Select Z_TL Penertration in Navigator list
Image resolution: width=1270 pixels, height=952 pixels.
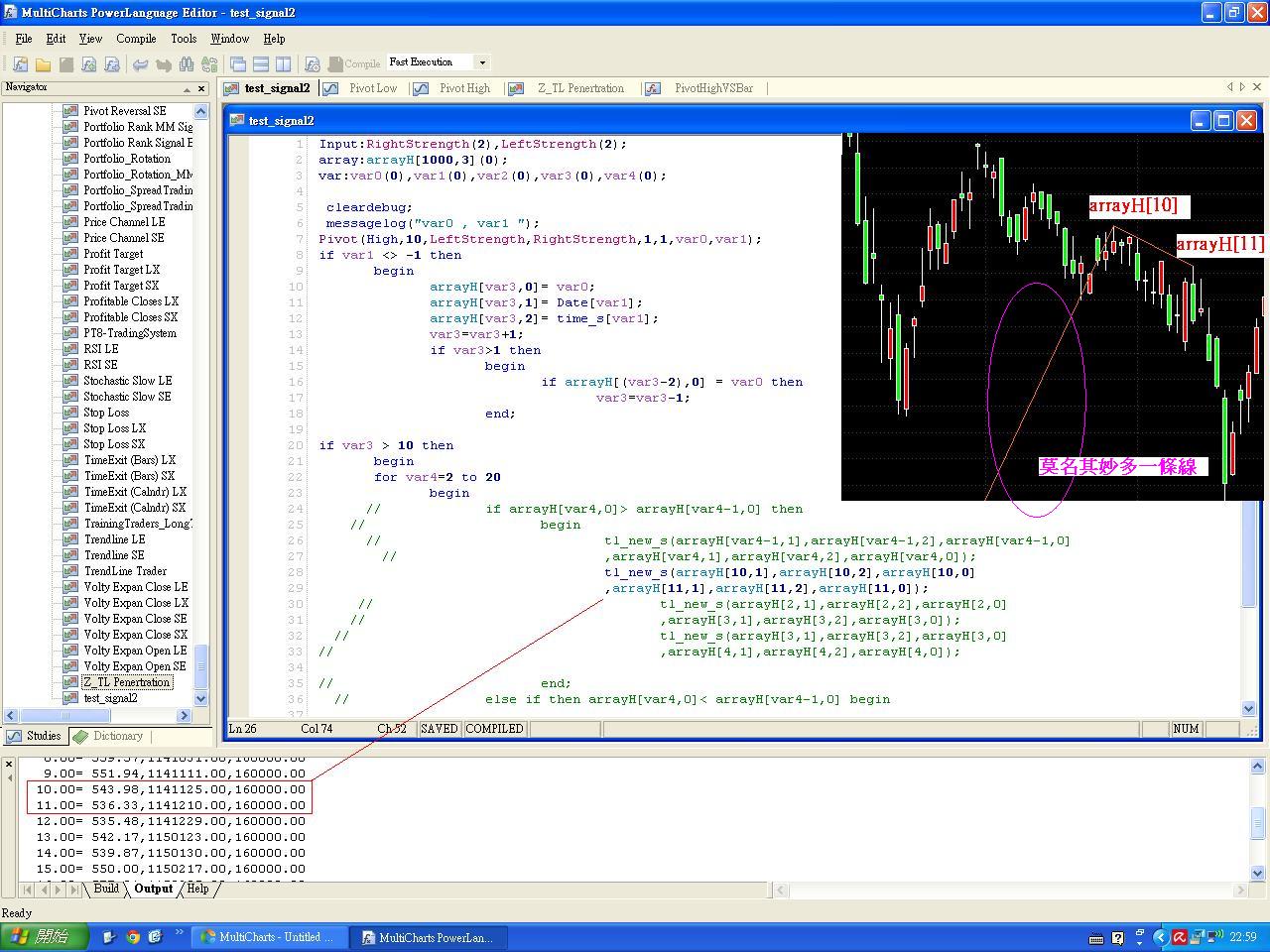(127, 682)
